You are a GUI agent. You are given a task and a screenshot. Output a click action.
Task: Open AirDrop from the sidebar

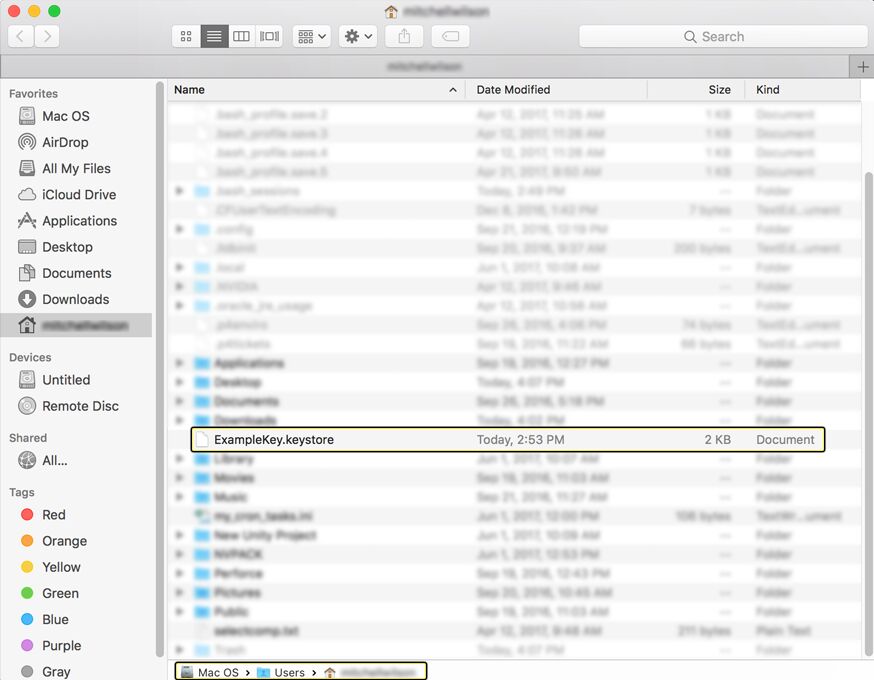pos(61,142)
